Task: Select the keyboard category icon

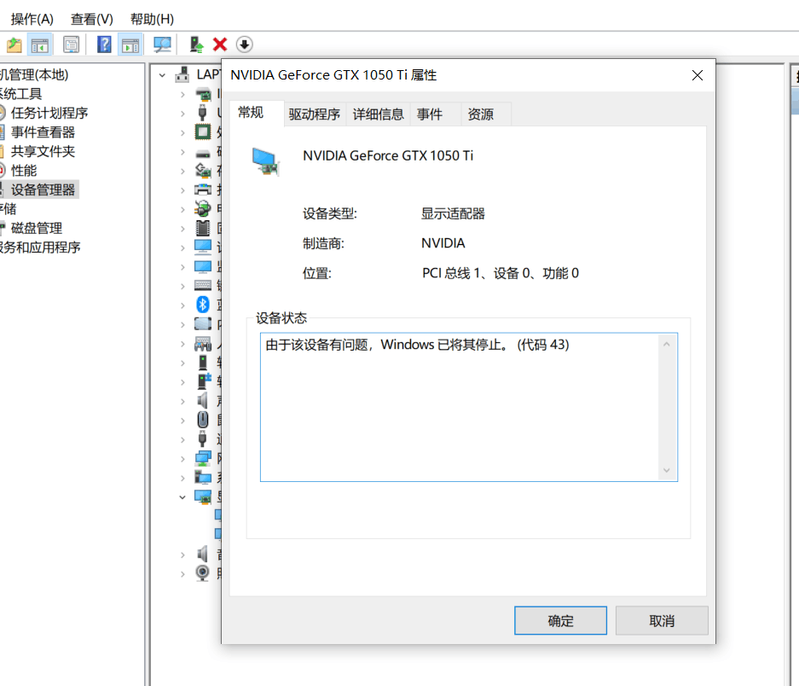Action: tap(203, 285)
